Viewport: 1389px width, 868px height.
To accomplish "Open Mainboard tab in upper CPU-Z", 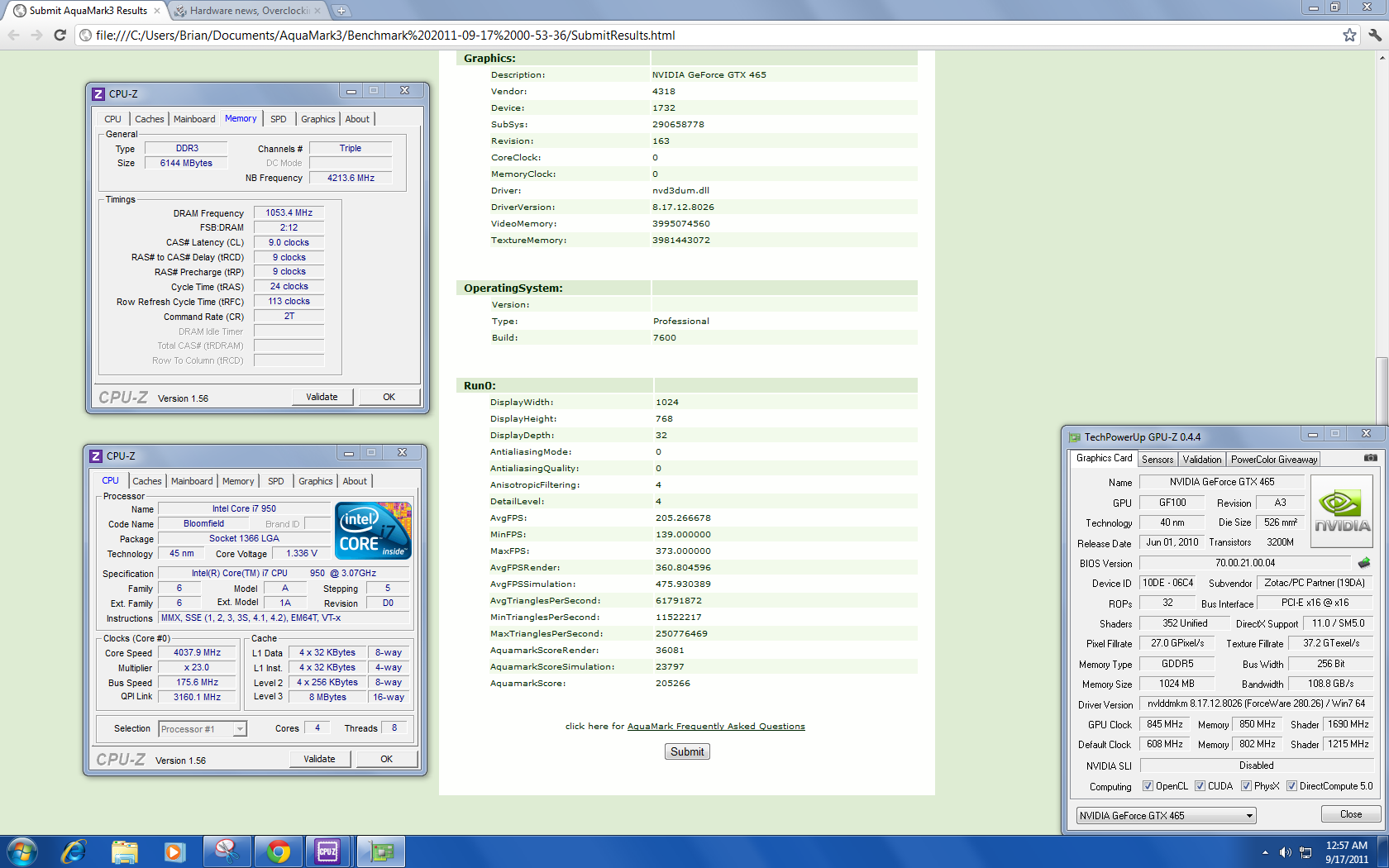I will pos(194,119).
